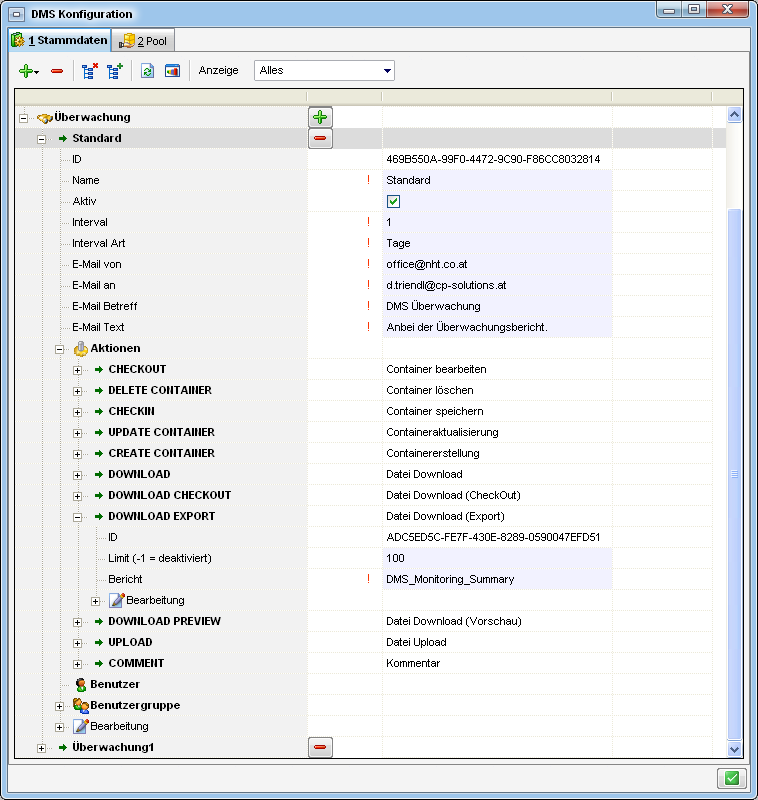Image resolution: width=758 pixels, height=800 pixels.
Task: Click green arrow icon beside CHECKOUT
Action: pyautogui.click(x=99, y=369)
